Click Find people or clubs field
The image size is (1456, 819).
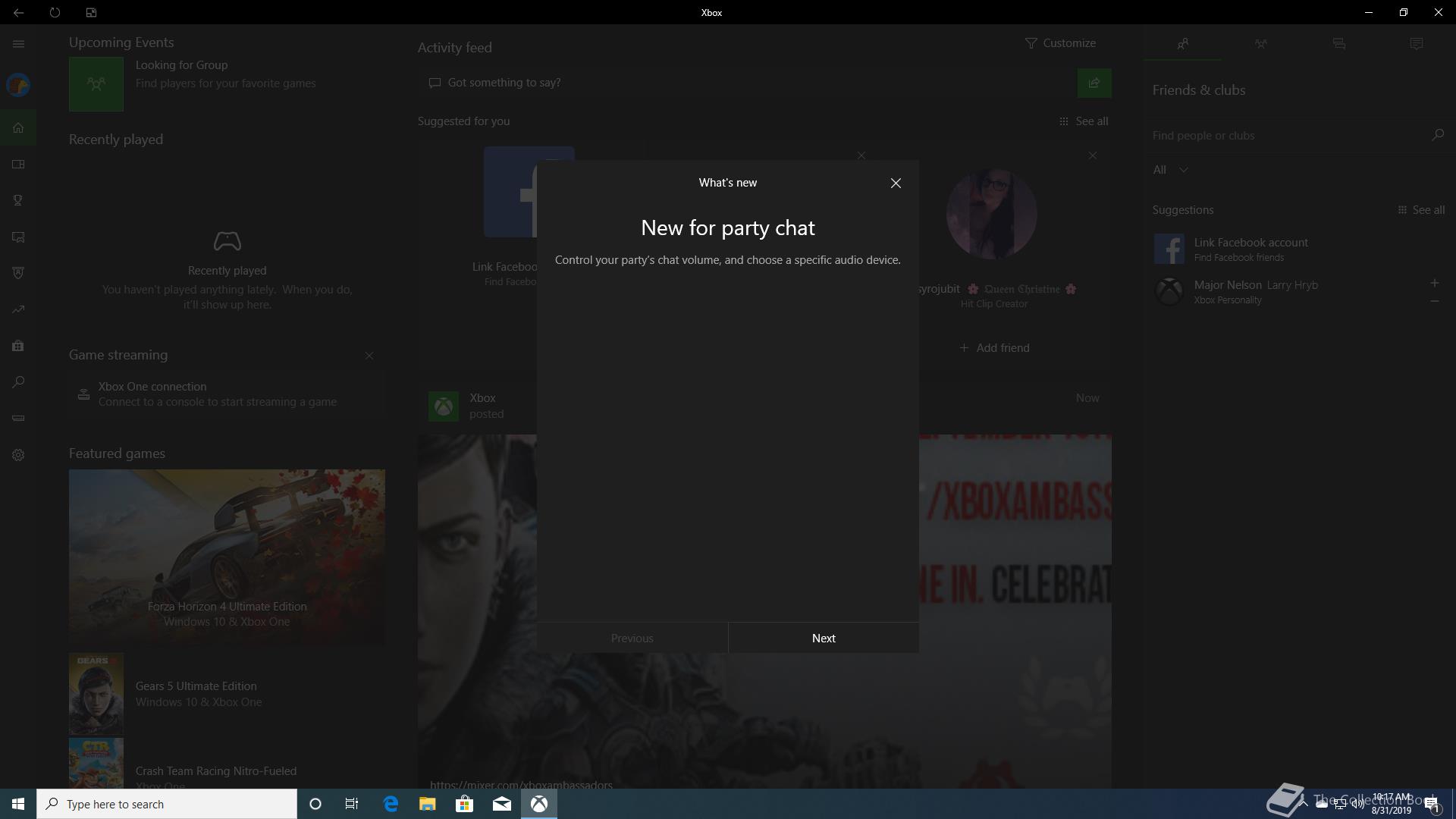(x=1285, y=135)
